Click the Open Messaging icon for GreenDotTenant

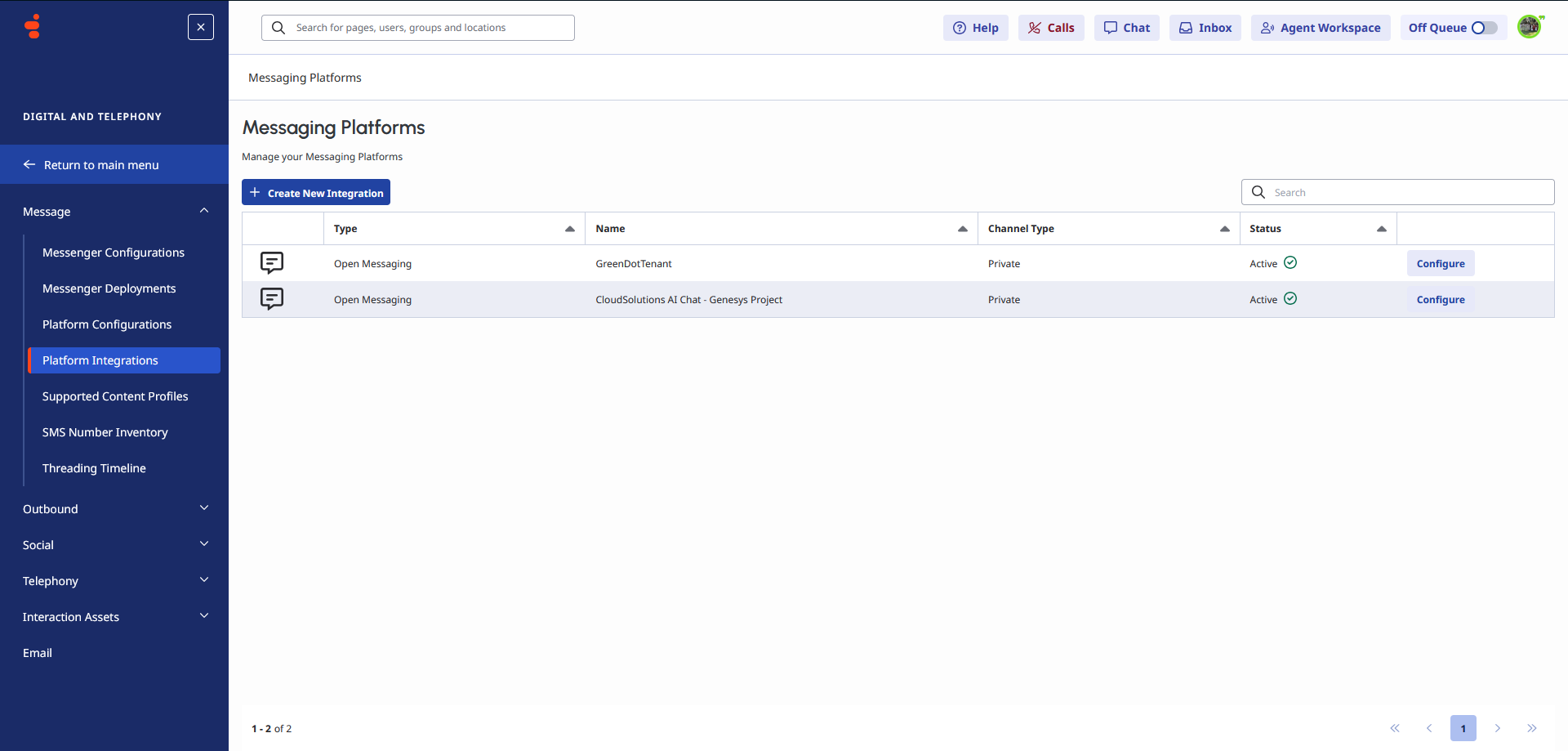[x=271, y=262]
